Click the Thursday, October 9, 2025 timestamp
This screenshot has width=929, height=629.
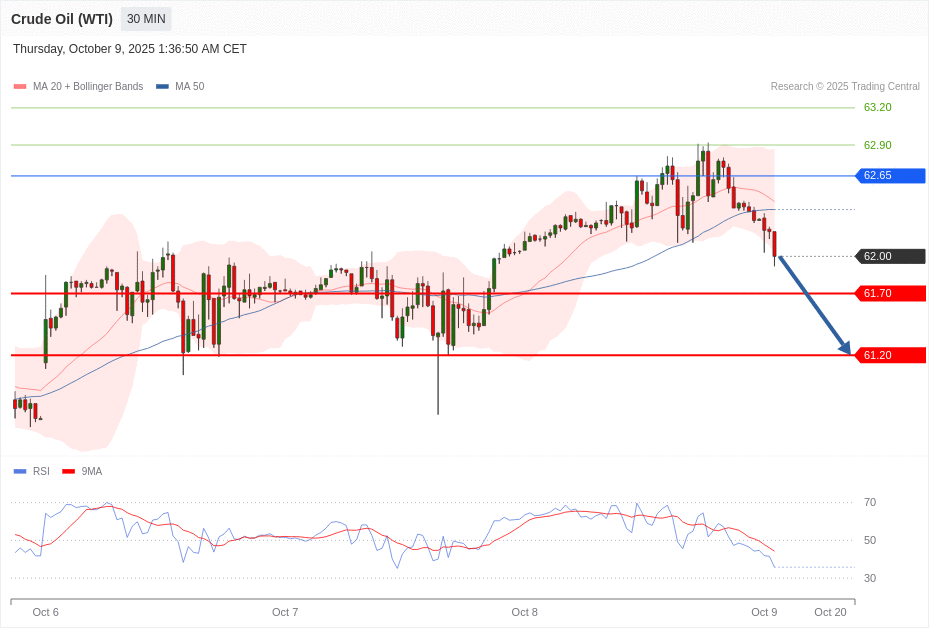[130, 49]
